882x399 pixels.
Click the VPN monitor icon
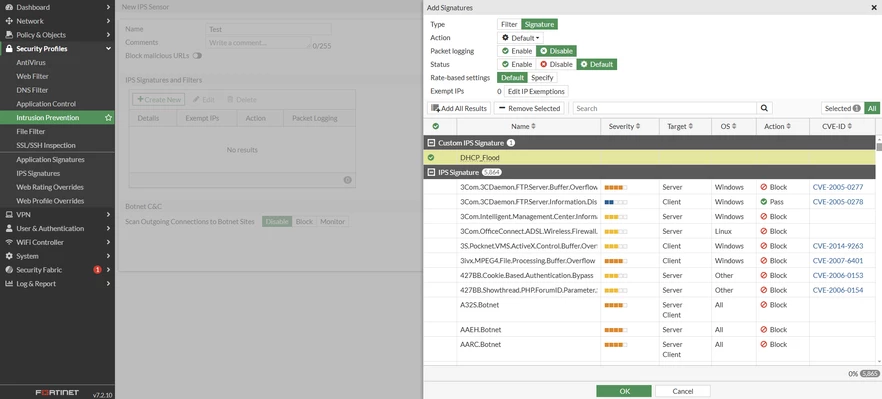point(9,214)
